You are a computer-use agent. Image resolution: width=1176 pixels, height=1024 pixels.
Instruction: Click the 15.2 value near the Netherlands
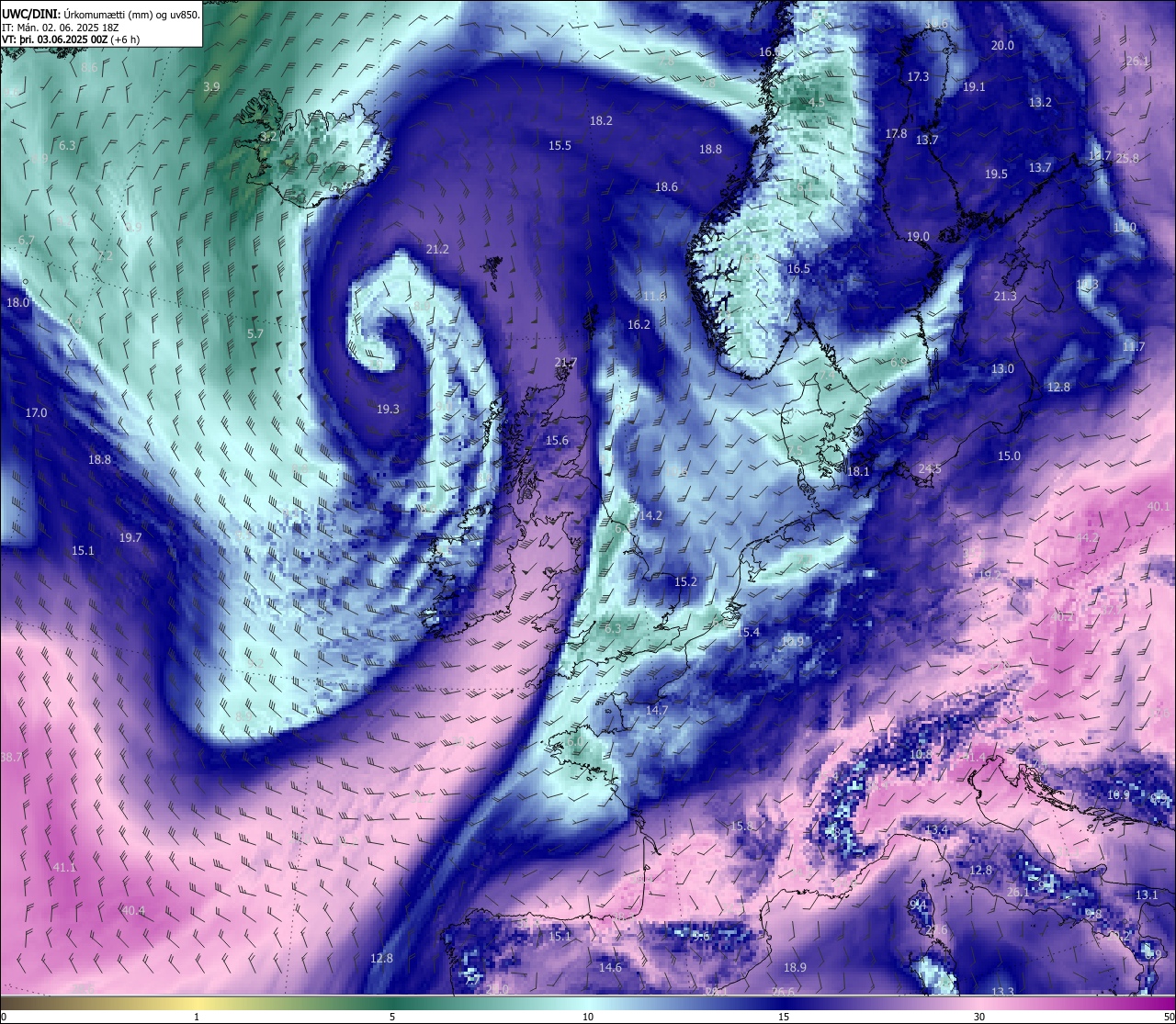point(685,581)
